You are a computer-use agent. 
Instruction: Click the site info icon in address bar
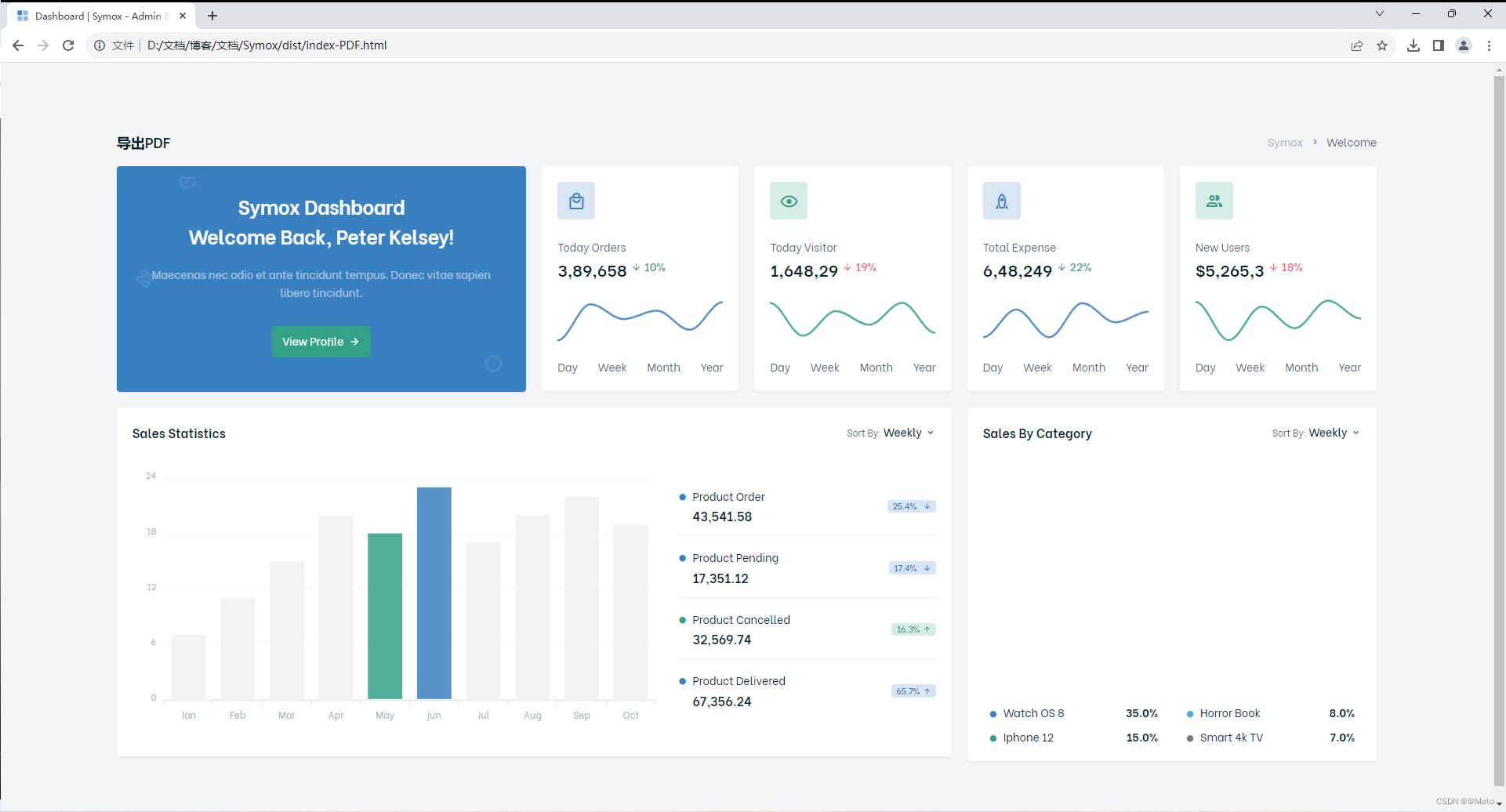click(x=100, y=45)
